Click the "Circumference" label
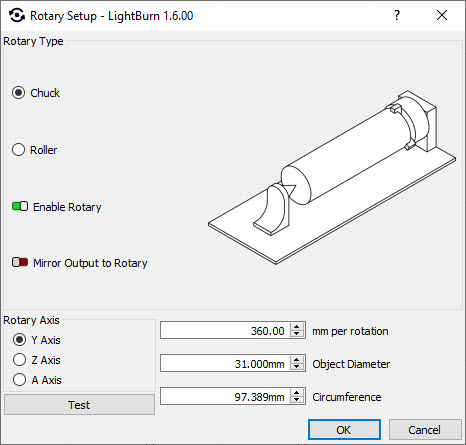The image size is (466, 445). click(x=347, y=397)
